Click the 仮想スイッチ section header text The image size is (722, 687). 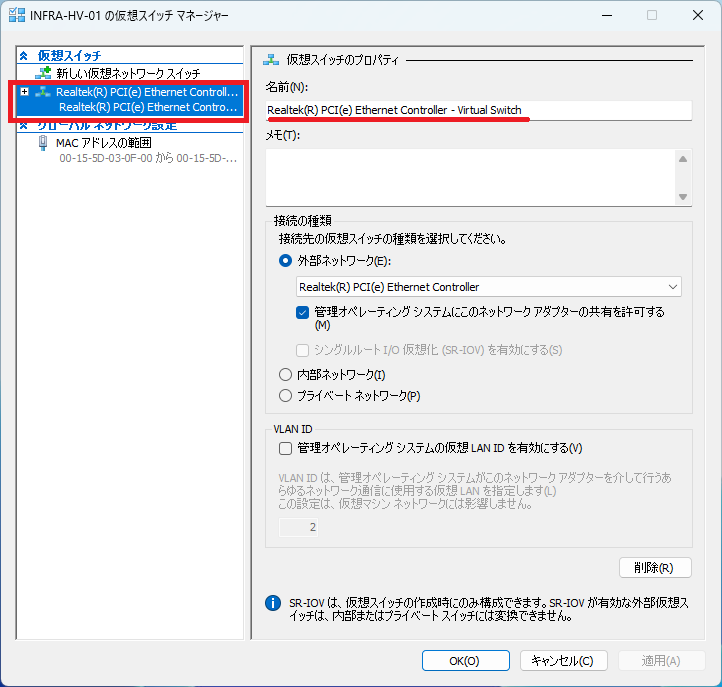(69, 56)
